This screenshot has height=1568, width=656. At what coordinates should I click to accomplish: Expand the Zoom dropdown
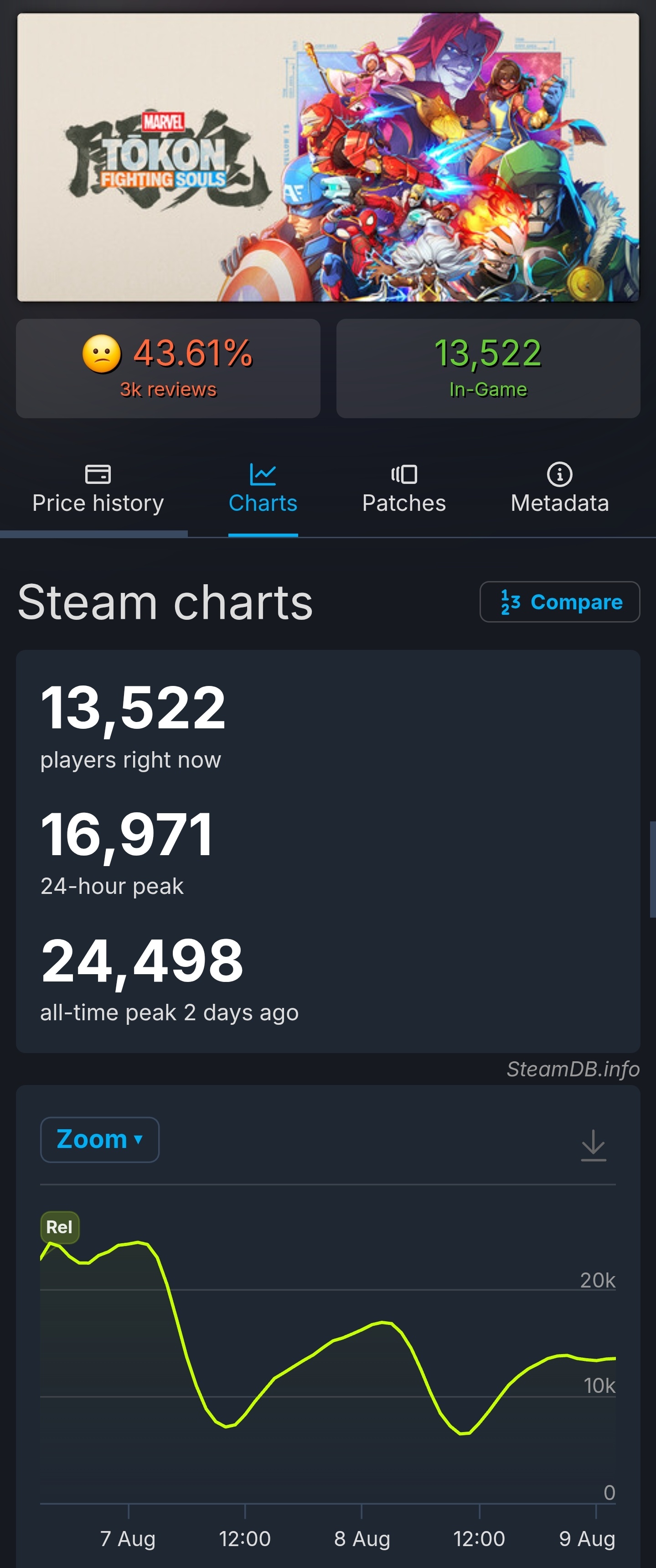(x=100, y=1139)
